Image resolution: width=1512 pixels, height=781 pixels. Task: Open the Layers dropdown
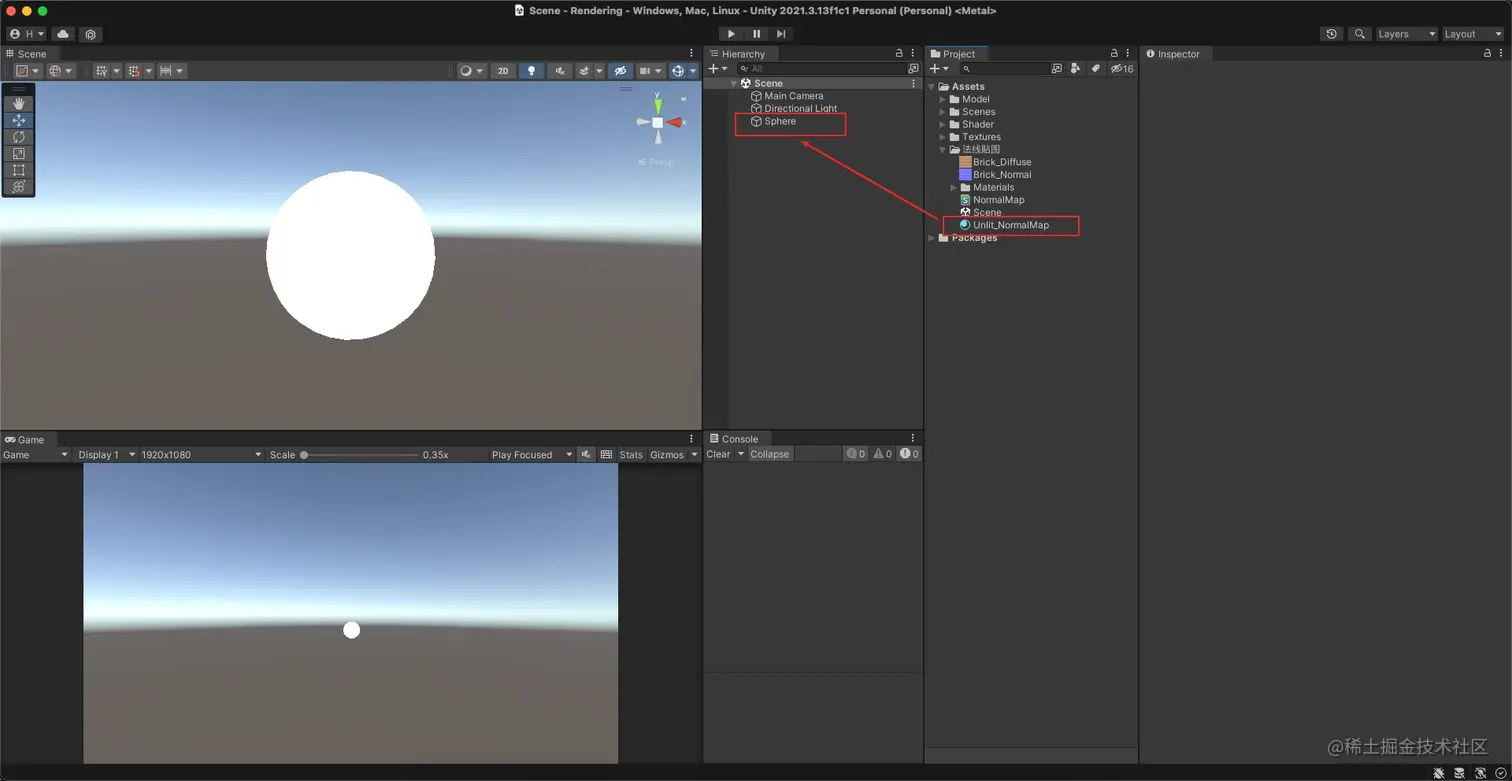click(x=1407, y=34)
